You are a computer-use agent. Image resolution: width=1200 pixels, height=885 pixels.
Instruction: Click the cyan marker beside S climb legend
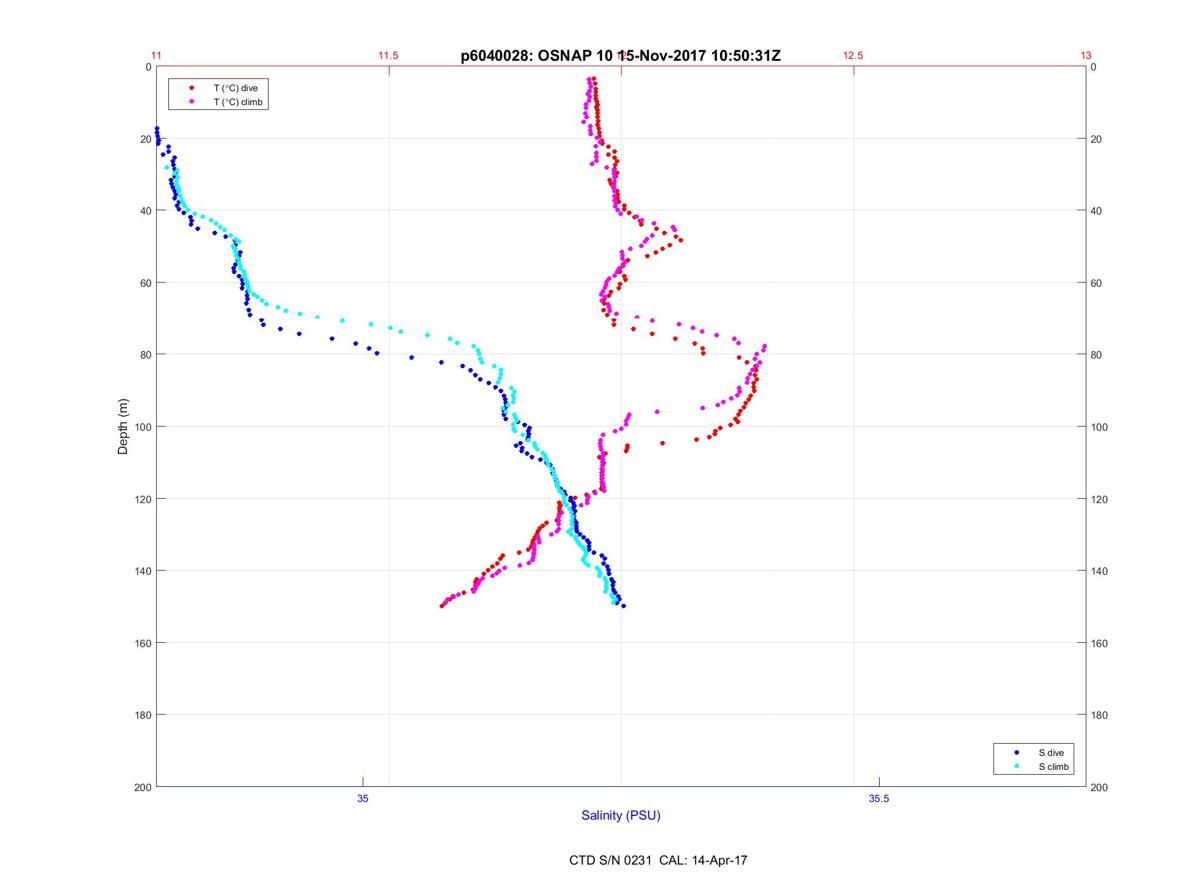click(x=1016, y=766)
